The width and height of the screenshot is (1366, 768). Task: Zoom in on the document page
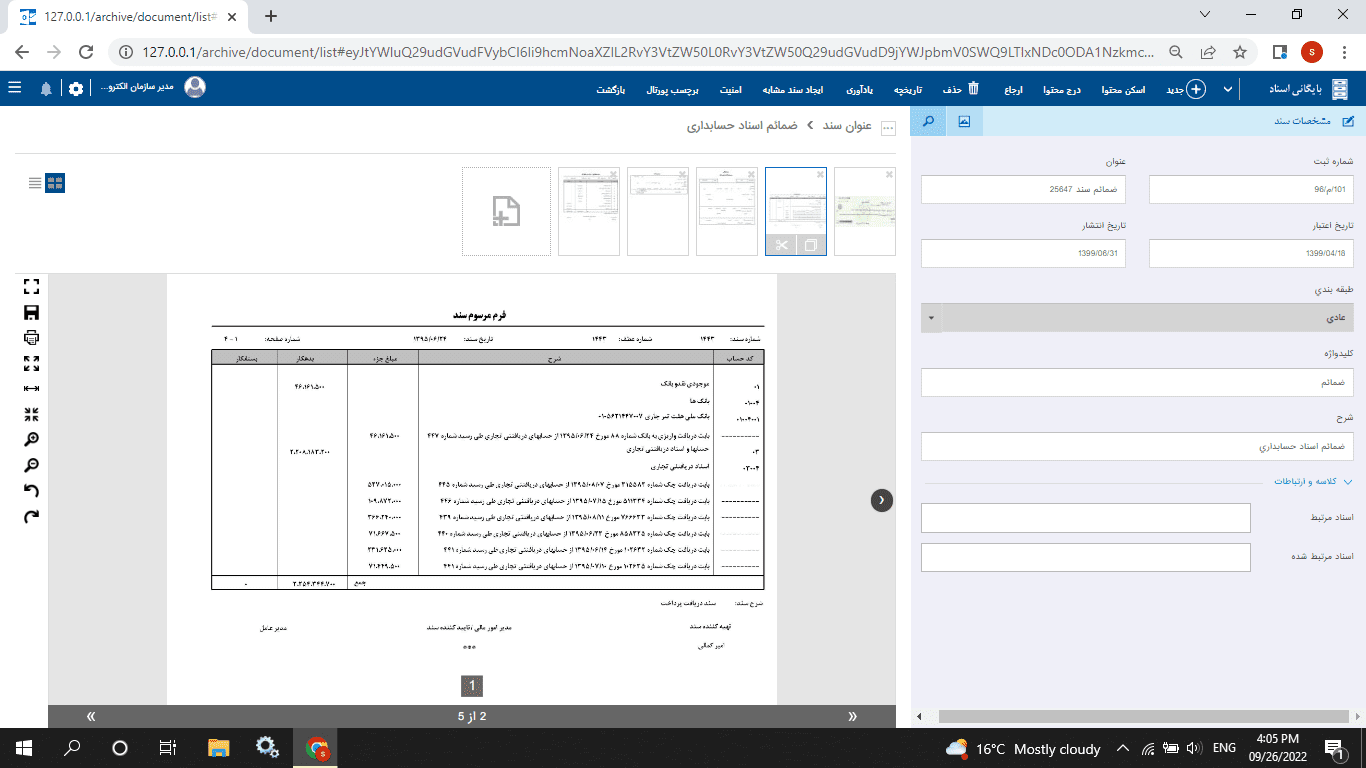31,440
